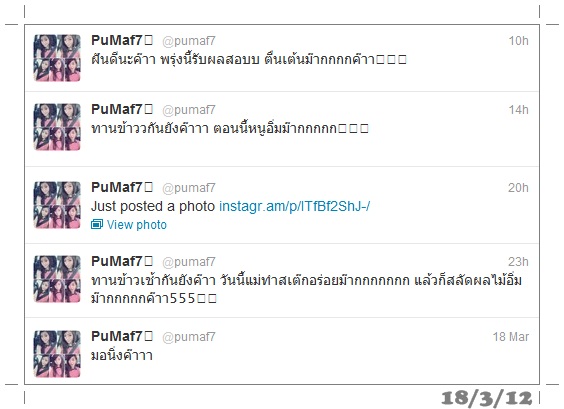Open the 14h timestamp permalink

518,109
